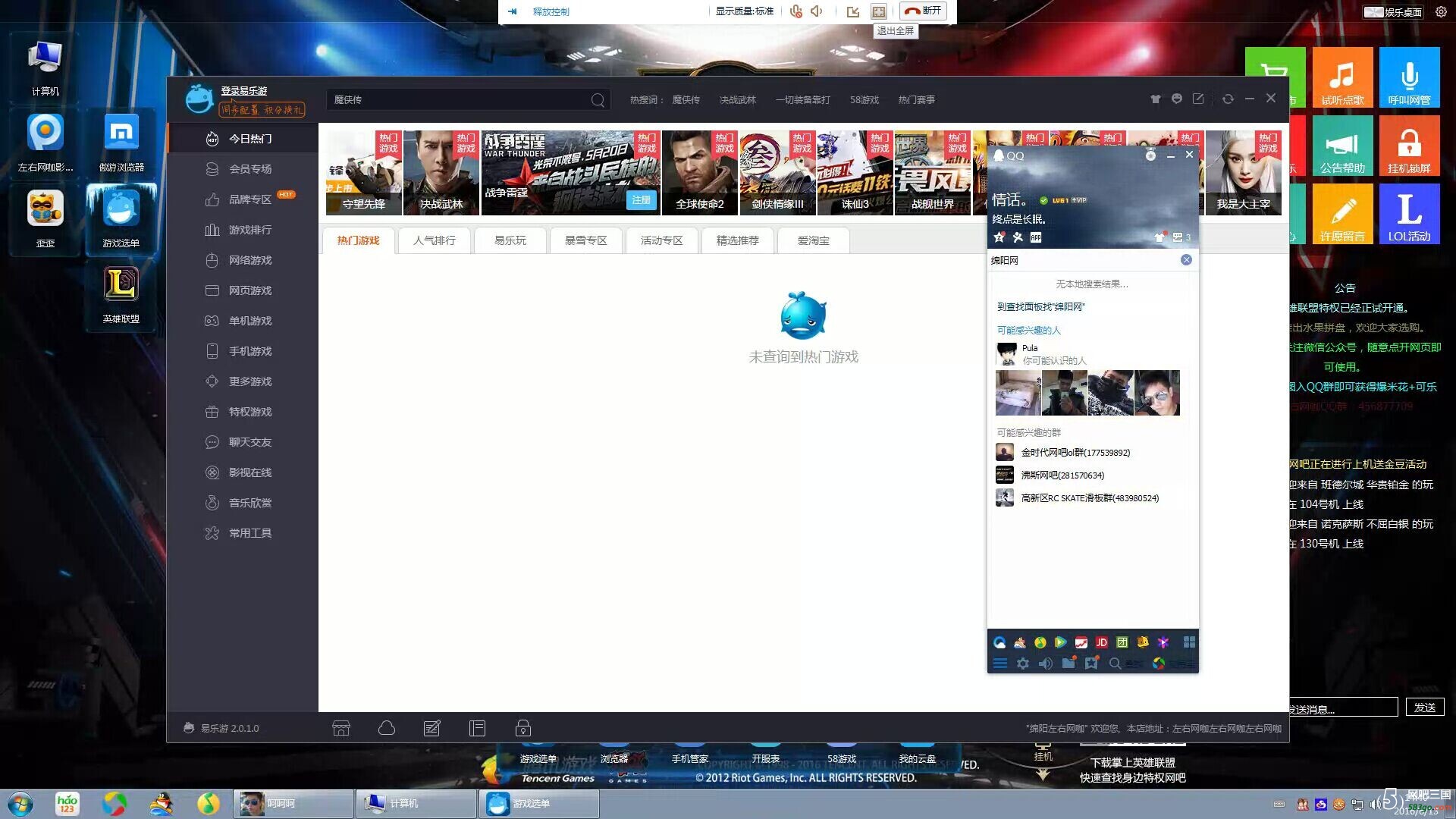Open 试听点歌 music tile on desktop

pyautogui.click(x=1342, y=78)
